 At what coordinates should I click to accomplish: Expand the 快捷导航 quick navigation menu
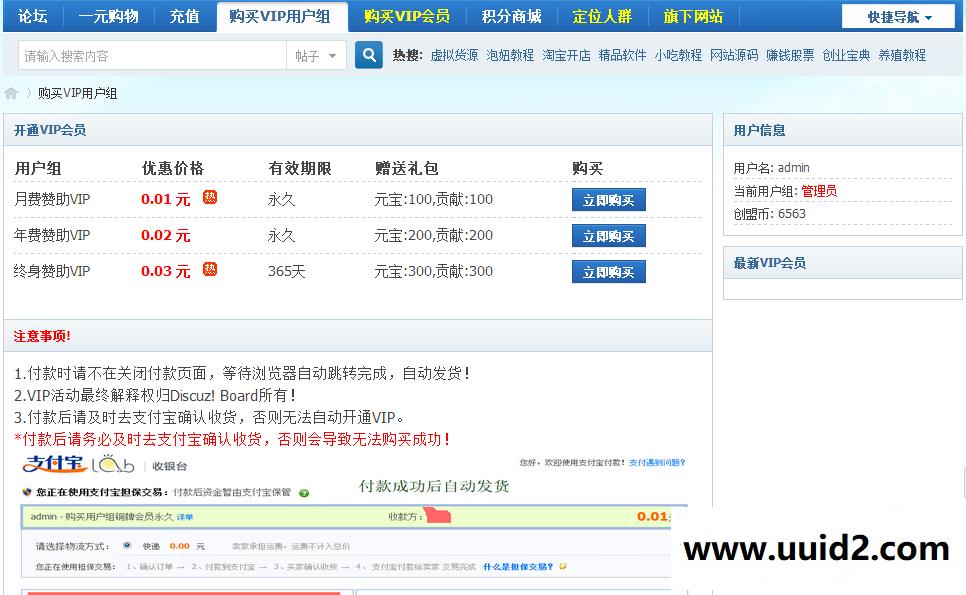coord(897,16)
